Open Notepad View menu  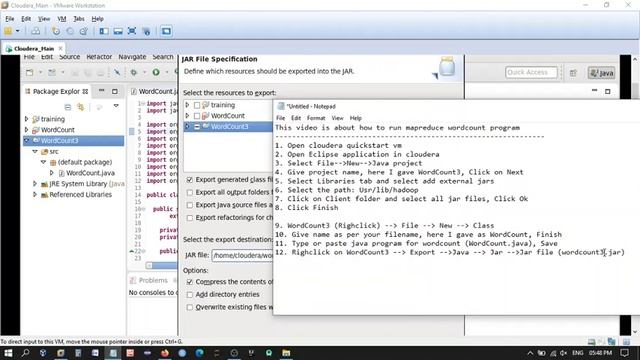pyautogui.click(x=337, y=118)
